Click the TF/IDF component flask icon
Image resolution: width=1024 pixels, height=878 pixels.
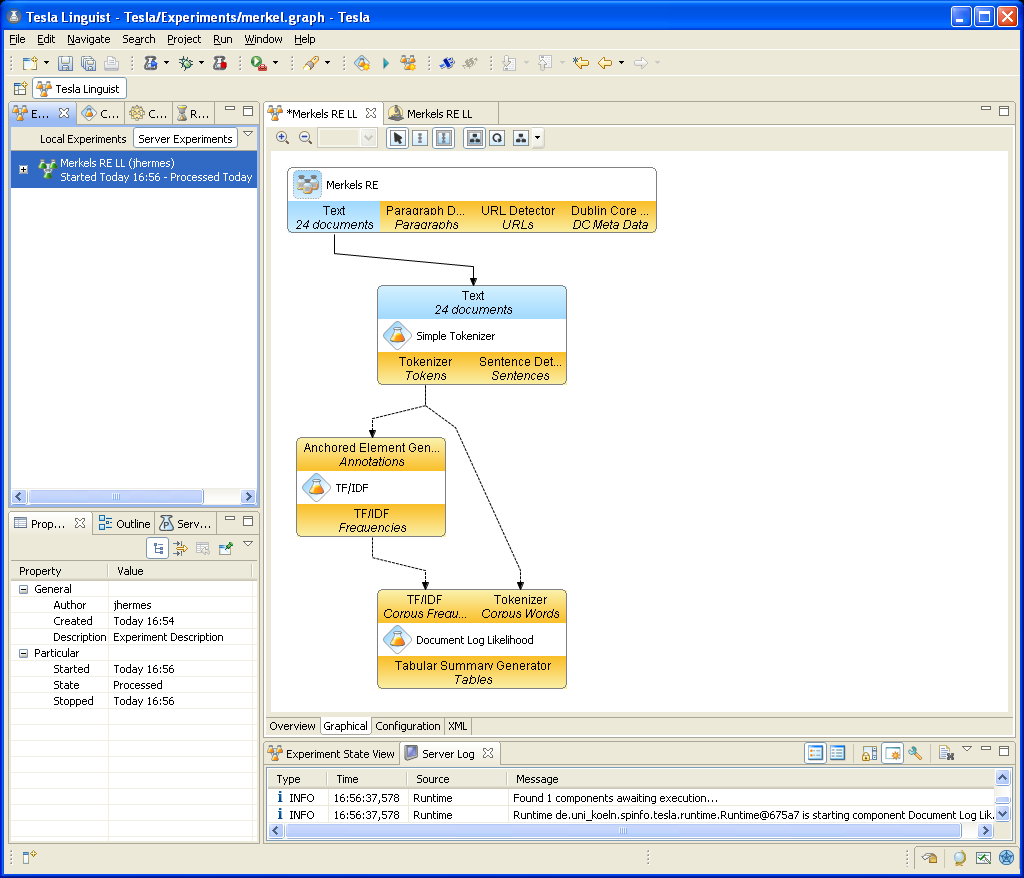(317, 488)
